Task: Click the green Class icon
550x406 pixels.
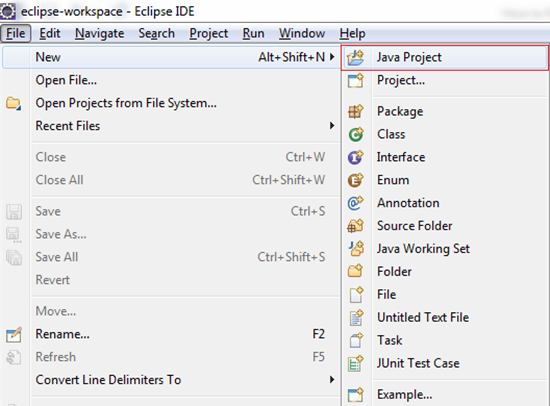Action: pyautogui.click(x=356, y=134)
